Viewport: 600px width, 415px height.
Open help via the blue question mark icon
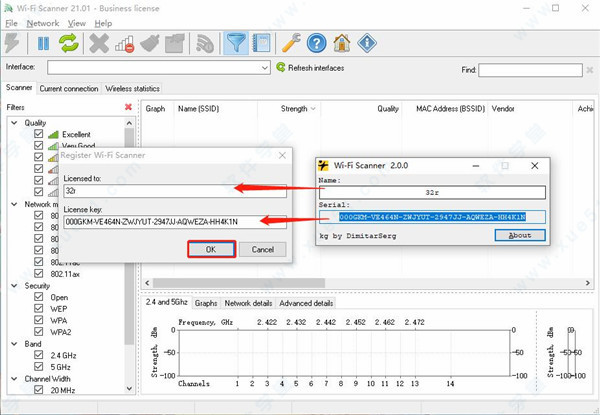pyautogui.click(x=317, y=43)
